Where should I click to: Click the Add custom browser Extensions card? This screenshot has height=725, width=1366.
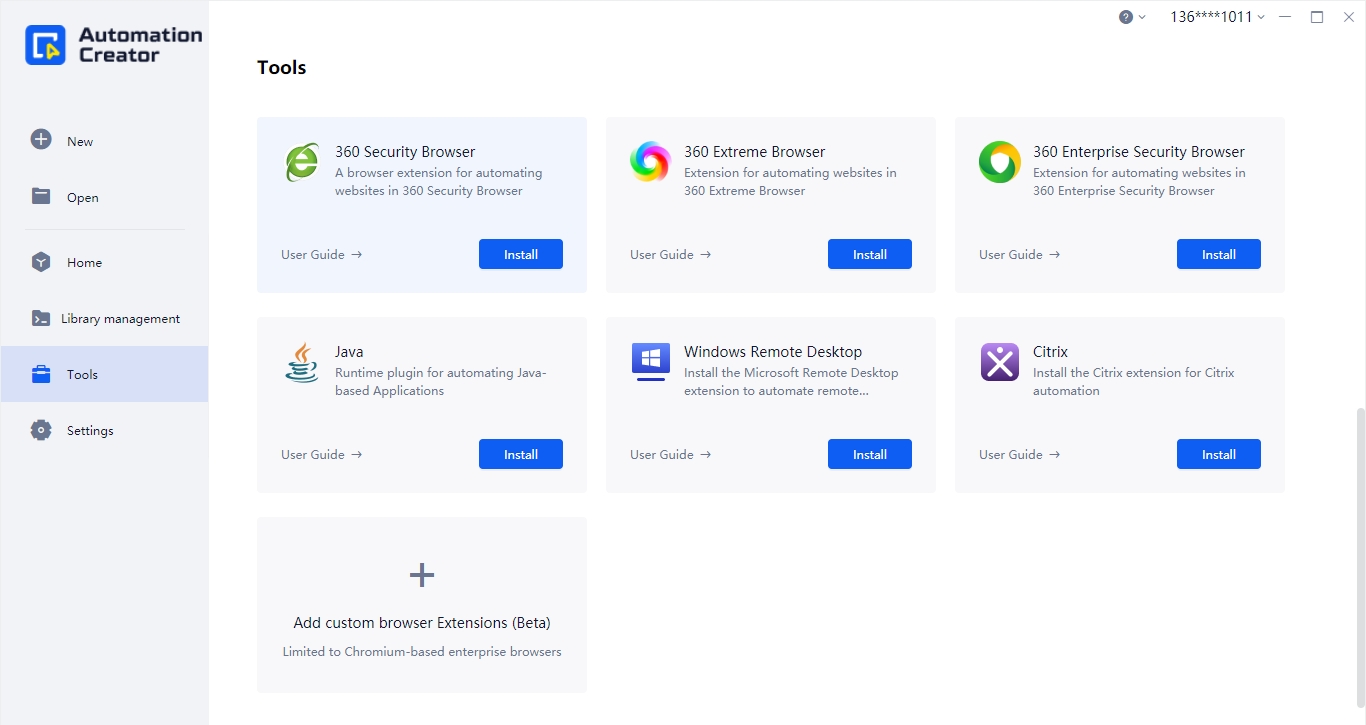(422, 605)
